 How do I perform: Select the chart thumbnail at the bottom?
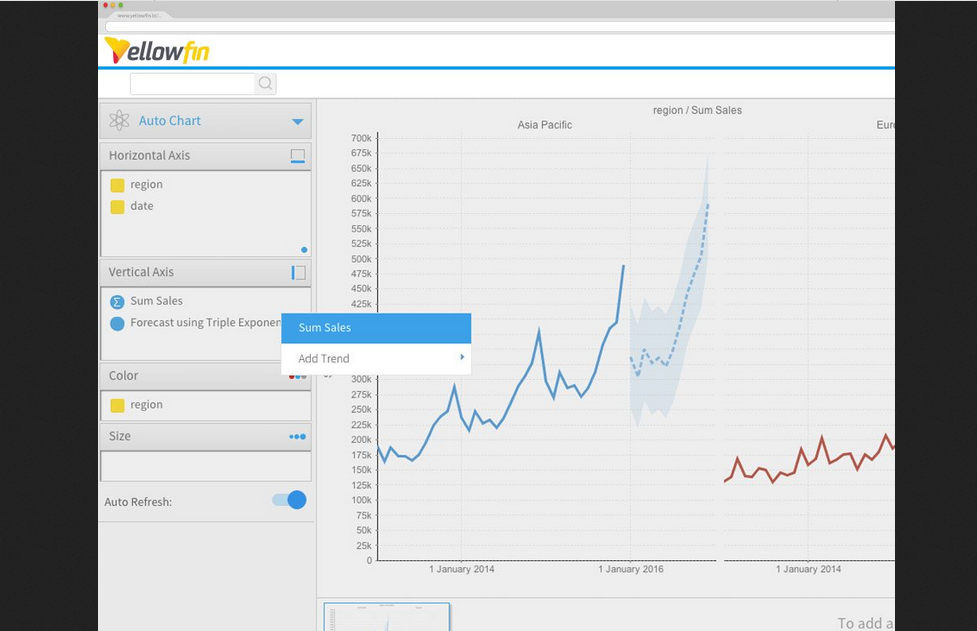point(386,617)
